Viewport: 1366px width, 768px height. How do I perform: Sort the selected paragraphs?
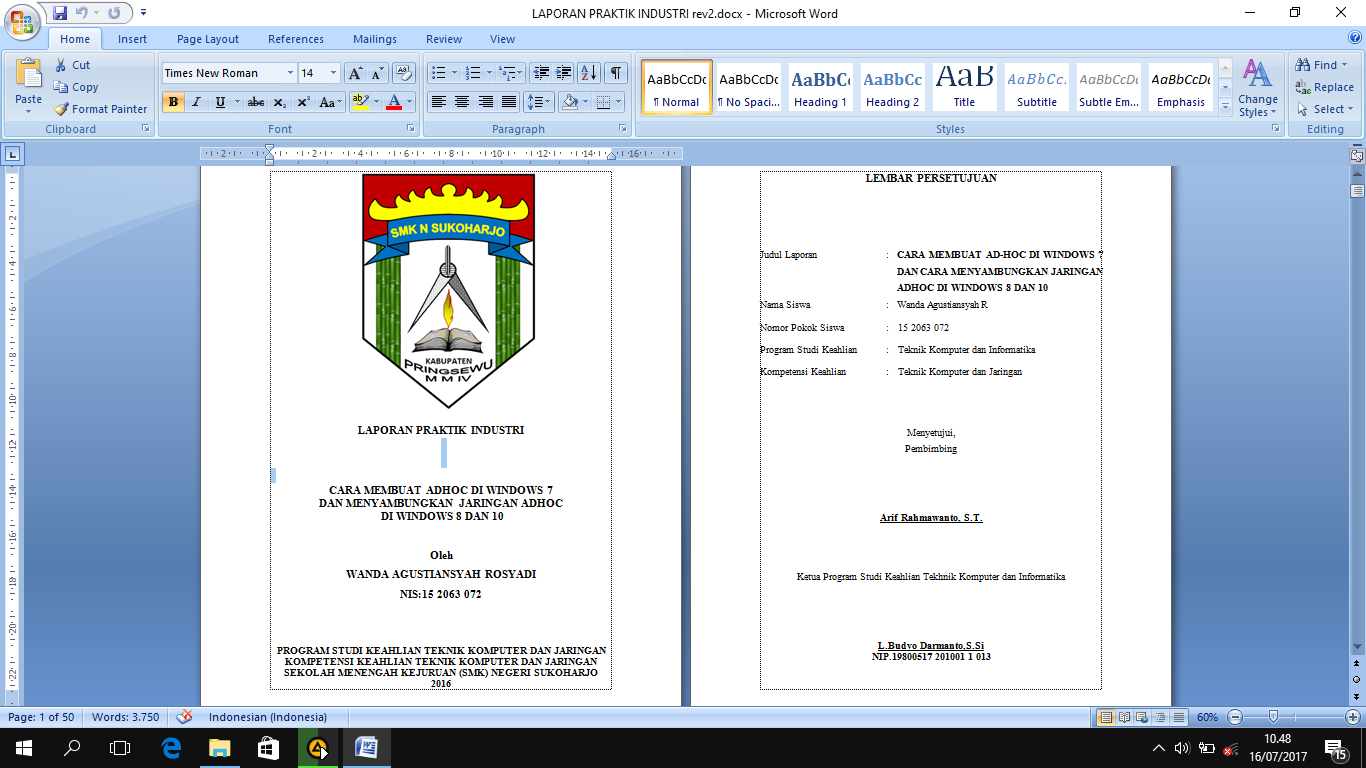(x=589, y=73)
